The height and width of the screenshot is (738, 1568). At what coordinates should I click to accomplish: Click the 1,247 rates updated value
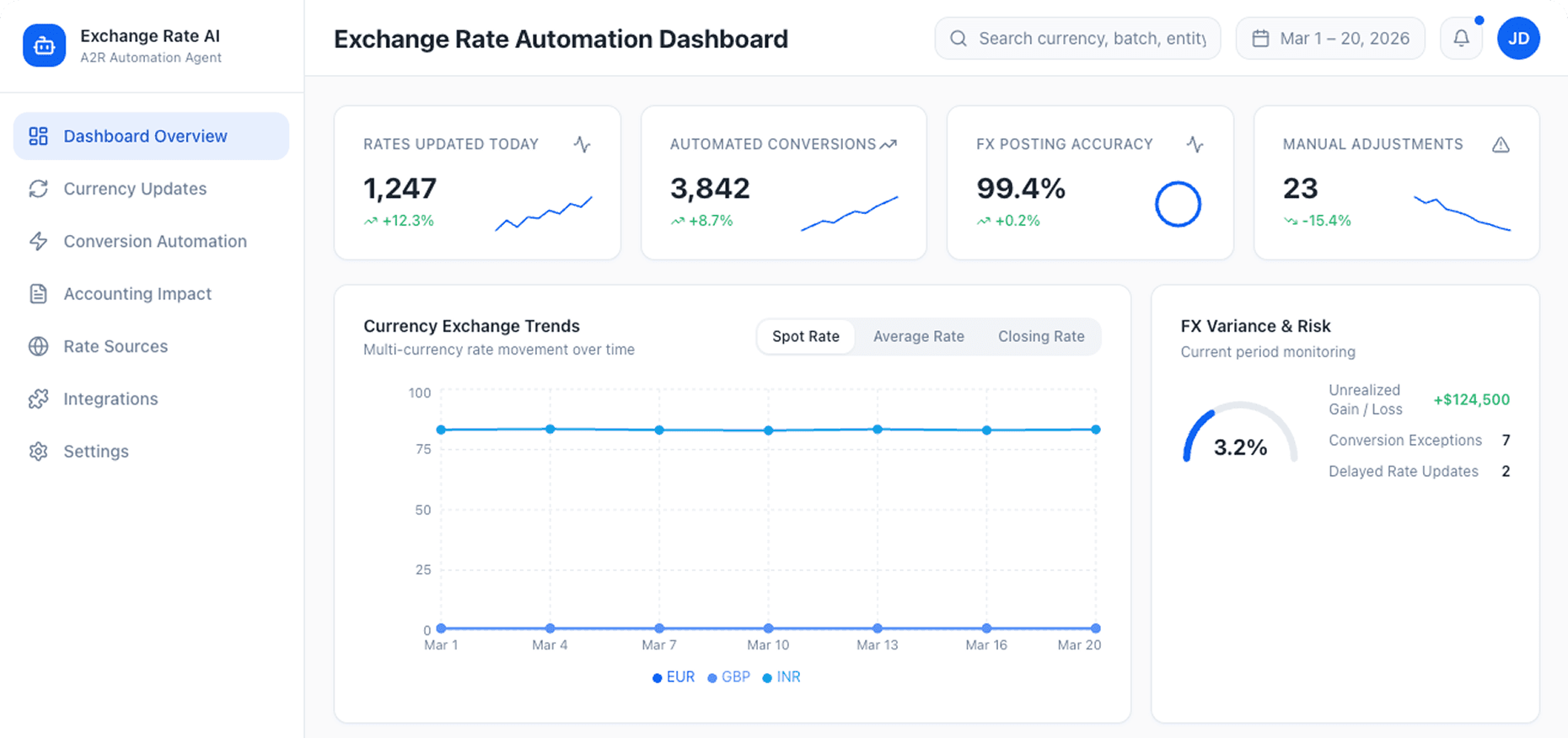point(400,188)
